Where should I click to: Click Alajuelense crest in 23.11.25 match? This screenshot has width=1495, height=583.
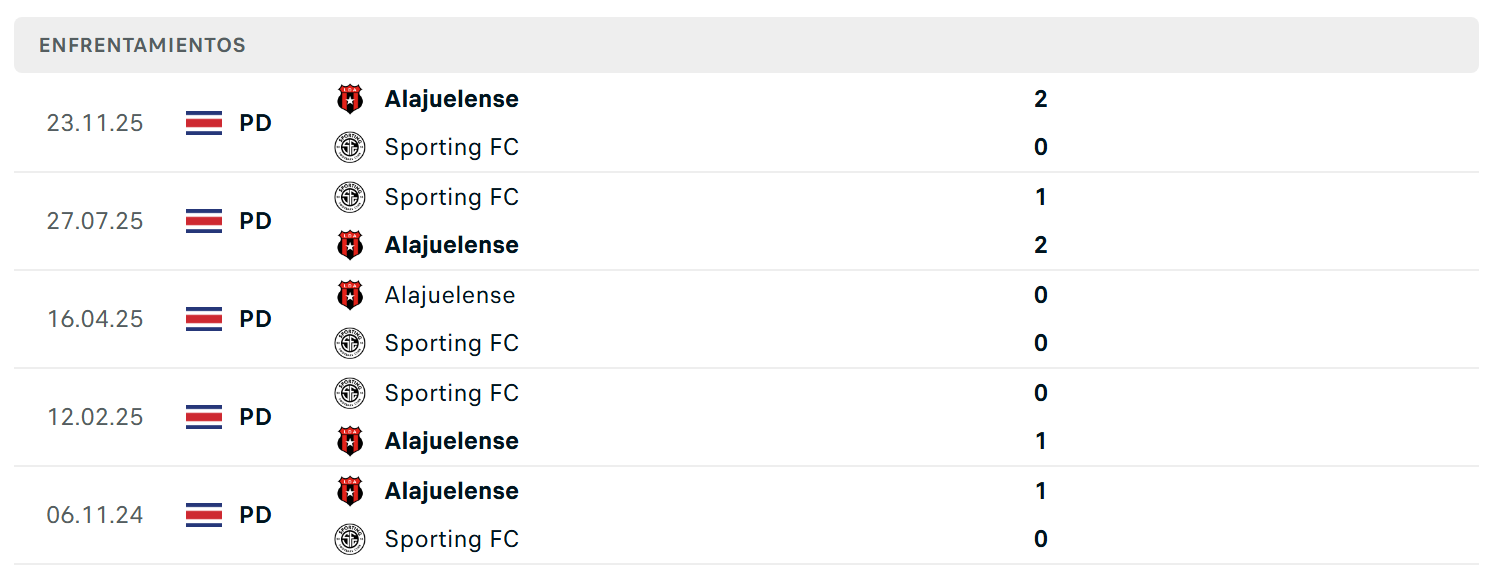click(350, 99)
